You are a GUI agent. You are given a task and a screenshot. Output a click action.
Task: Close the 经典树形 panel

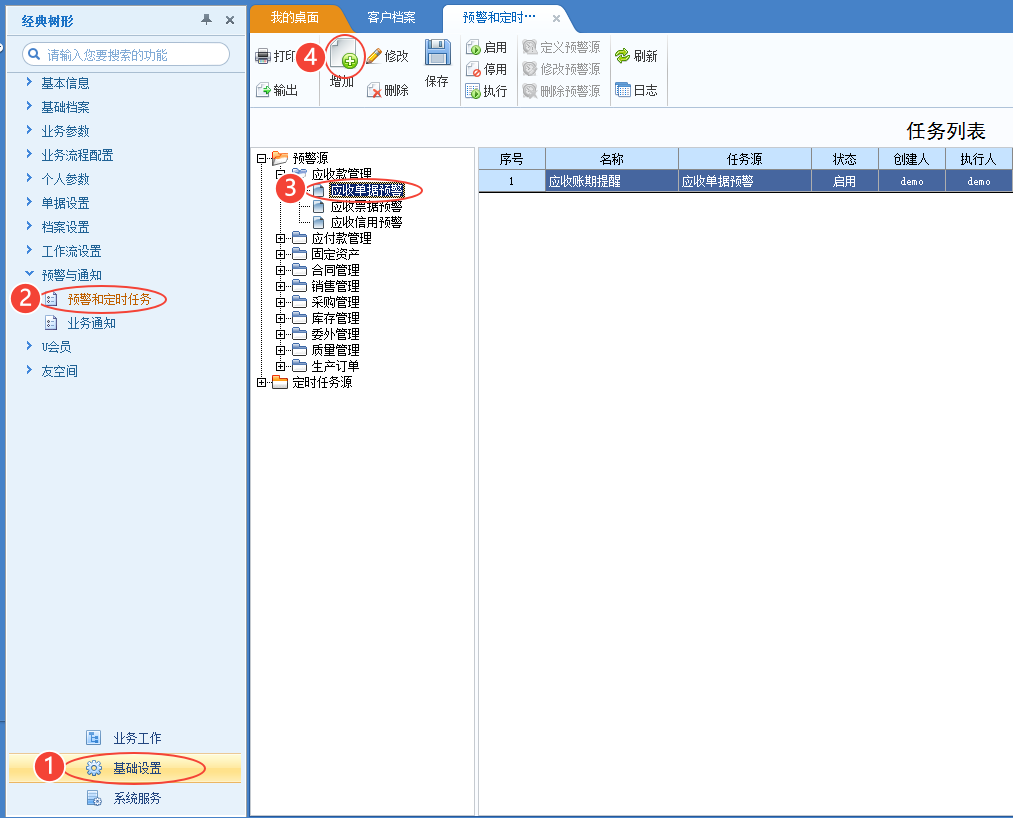click(x=229, y=20)
